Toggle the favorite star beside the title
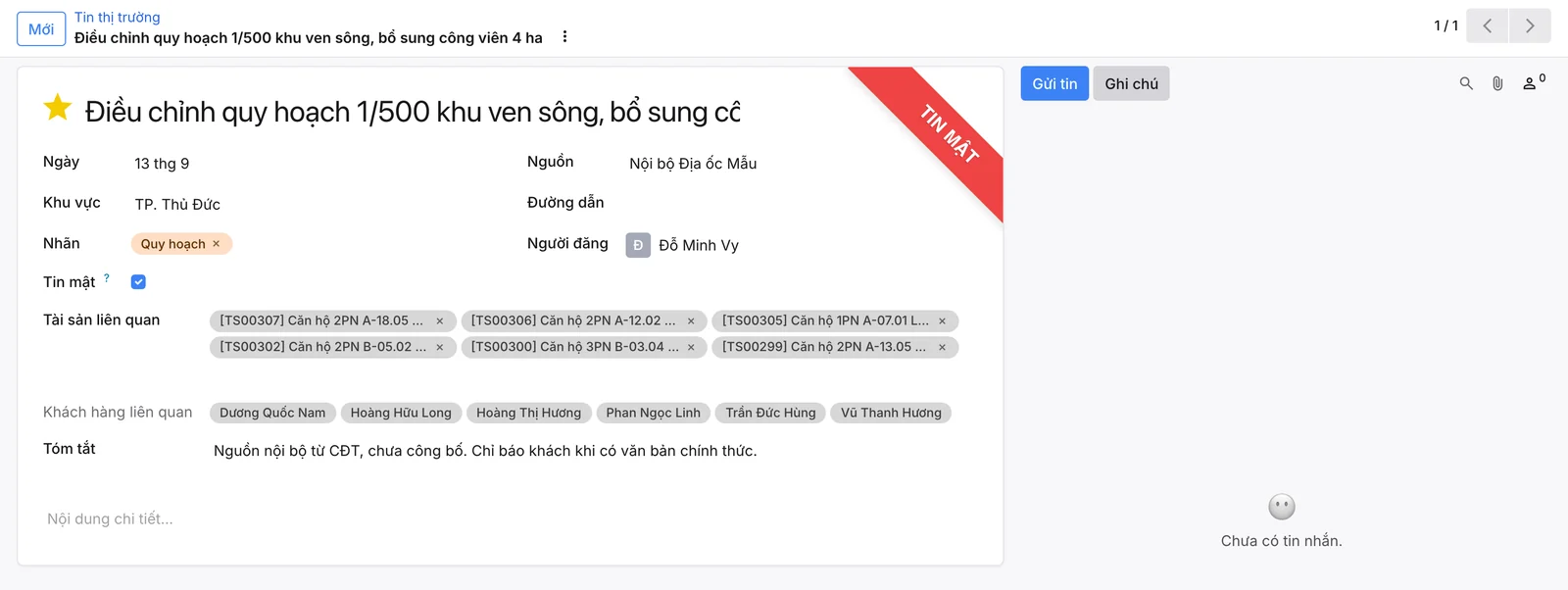This screenshot has height=590, width=1568. click(58, 108)
